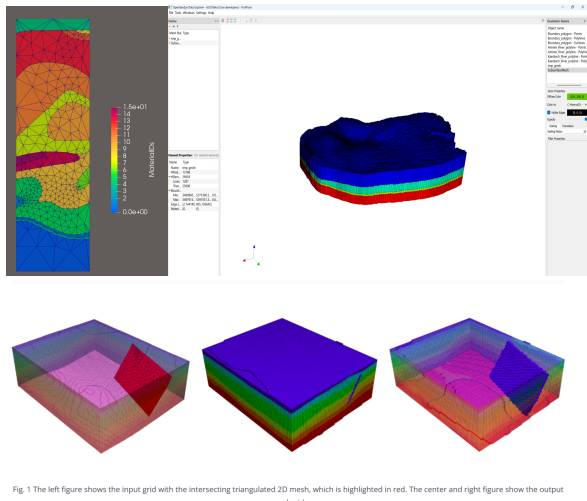The width and height of the screenshot is (587, 501).
Task: Select Kaesbach_River_polyline - Points entry
Action: (567, 57)
